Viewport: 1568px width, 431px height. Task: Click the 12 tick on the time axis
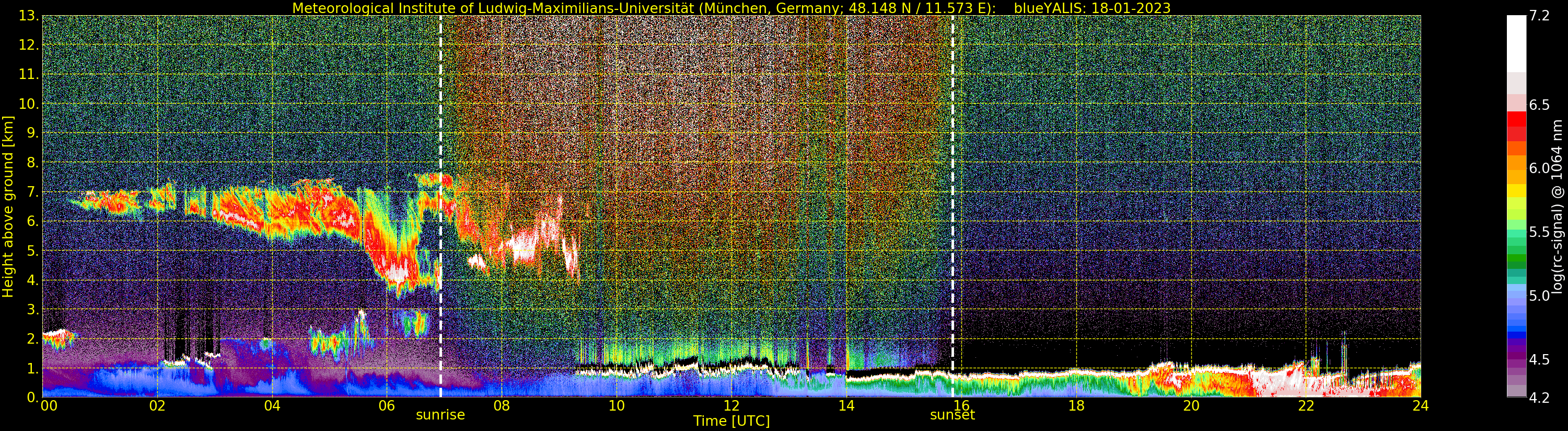[x=731, y=405]
